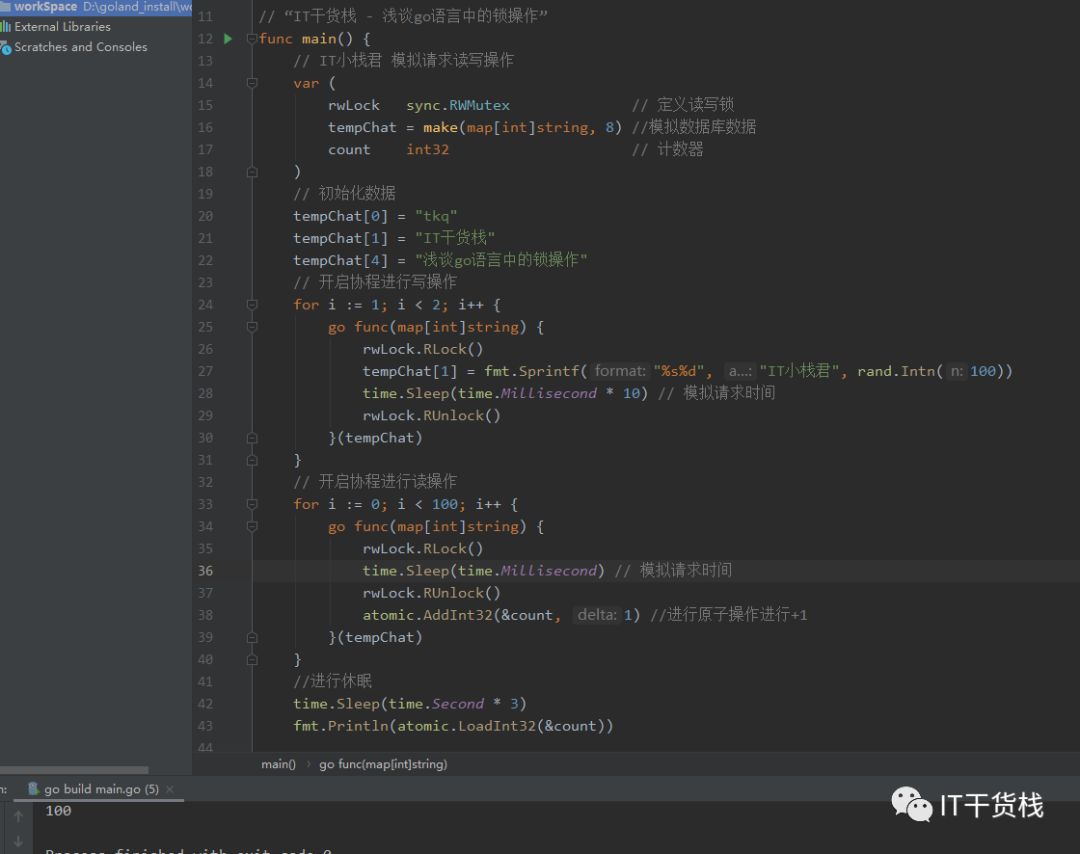Click time.Second on line 42
The image size is (1080, 854).
pos(436,704)
